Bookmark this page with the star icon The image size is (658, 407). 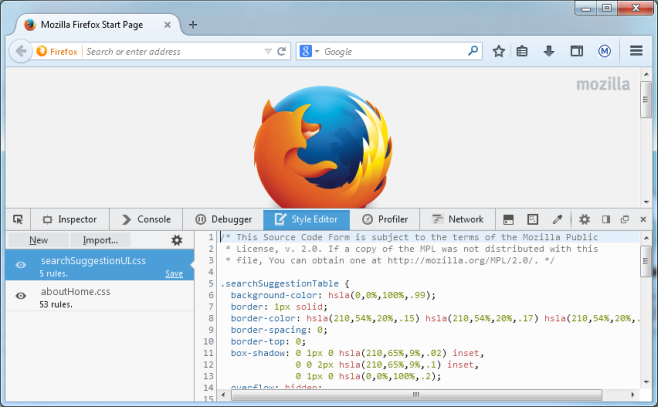coord(498,51)
